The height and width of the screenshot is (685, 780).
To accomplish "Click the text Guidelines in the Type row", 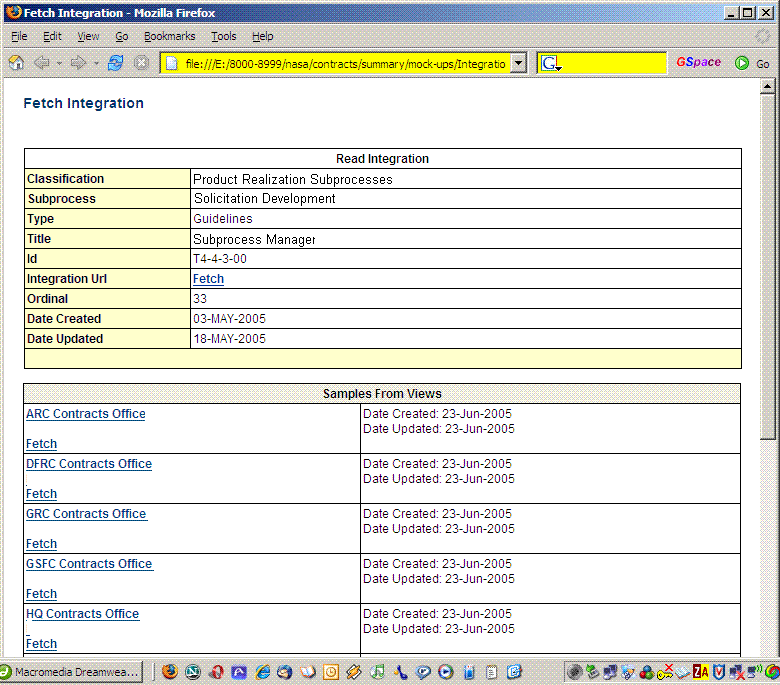I will tap(223, 219).
